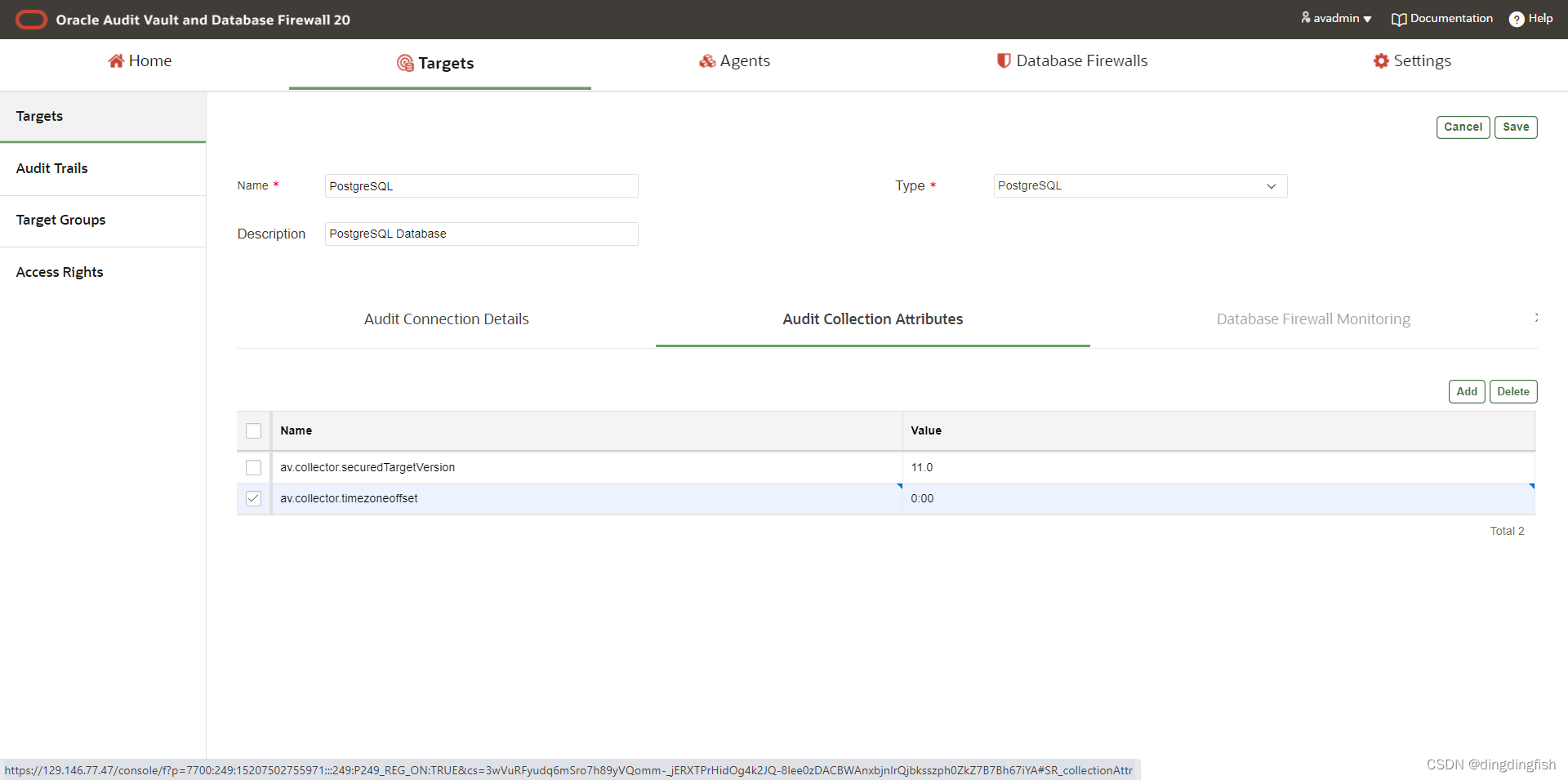Click the Settings gear icon
This screenshot has height=780, width=1568.
[1381, 60]
